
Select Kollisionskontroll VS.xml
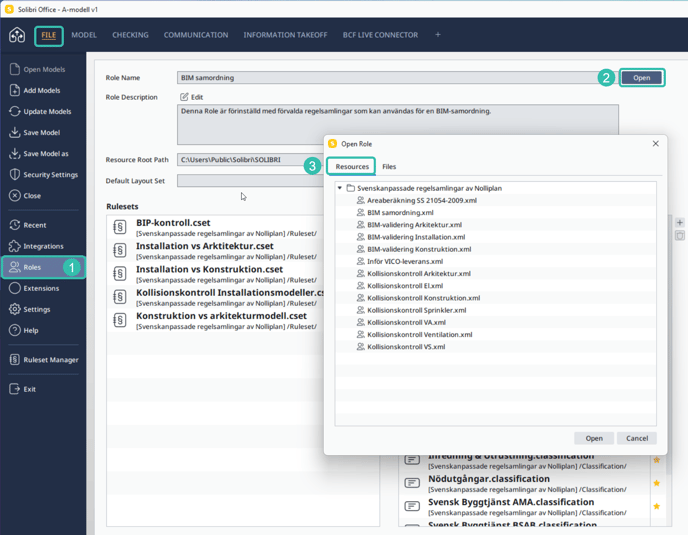click(x=406, y=347)
